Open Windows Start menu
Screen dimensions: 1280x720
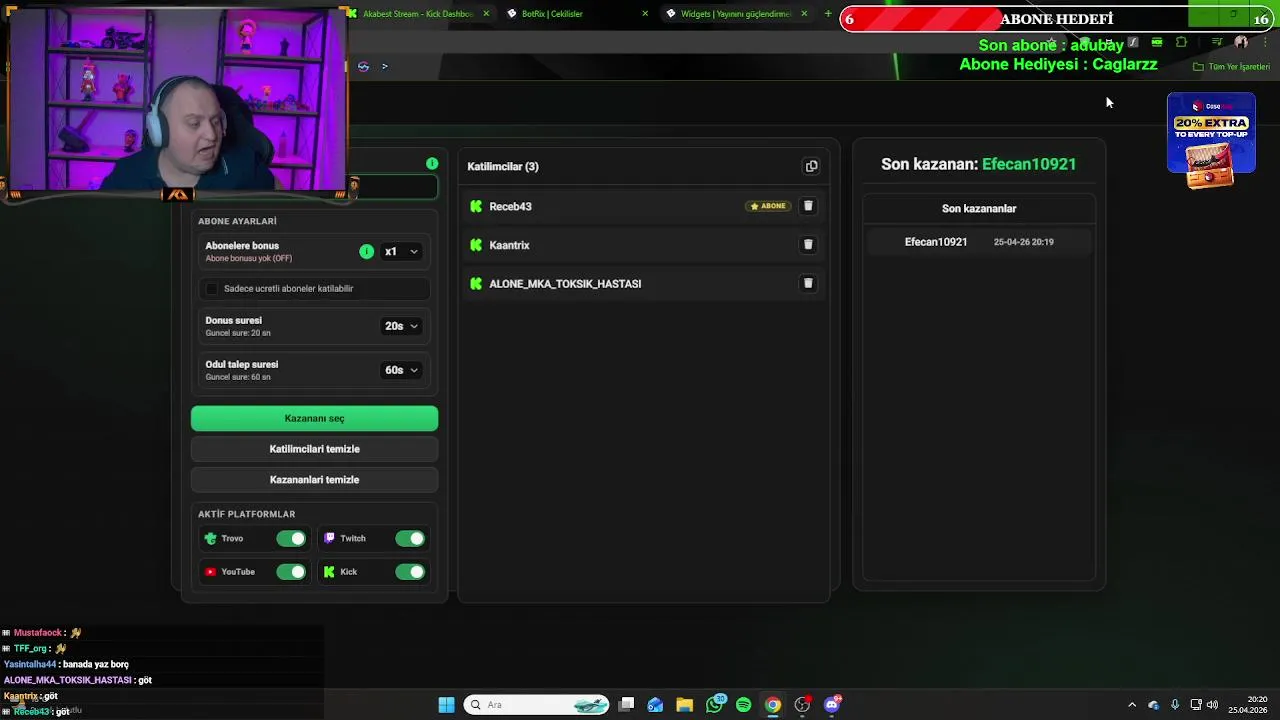(446, 705)
